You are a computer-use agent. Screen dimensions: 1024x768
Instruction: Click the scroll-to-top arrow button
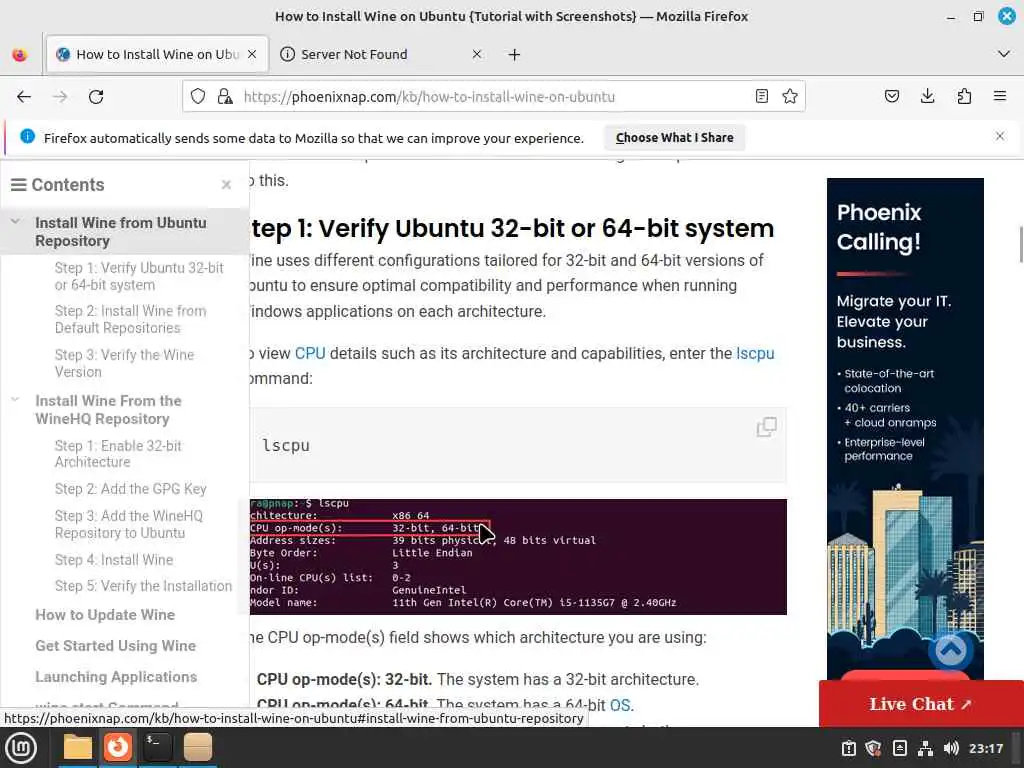(x=951, y=650)
